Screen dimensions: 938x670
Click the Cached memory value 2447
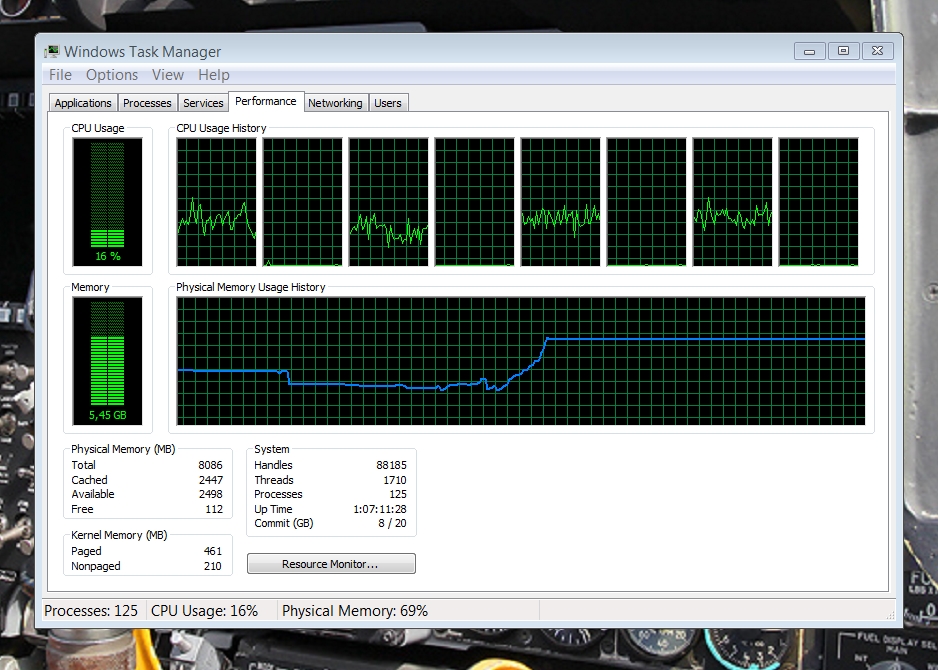tap(211, 480)
